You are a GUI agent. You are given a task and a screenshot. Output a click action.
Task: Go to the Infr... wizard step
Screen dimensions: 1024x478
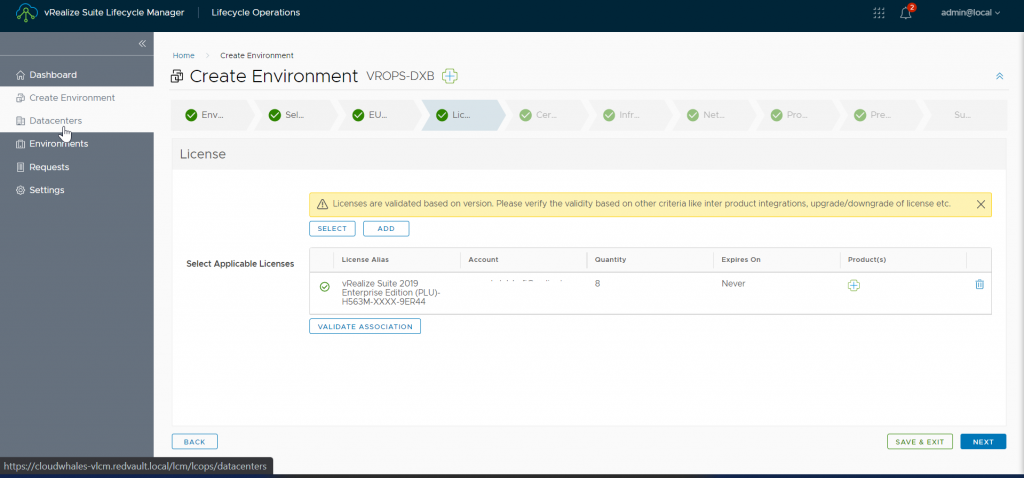[x=630, y=116]
